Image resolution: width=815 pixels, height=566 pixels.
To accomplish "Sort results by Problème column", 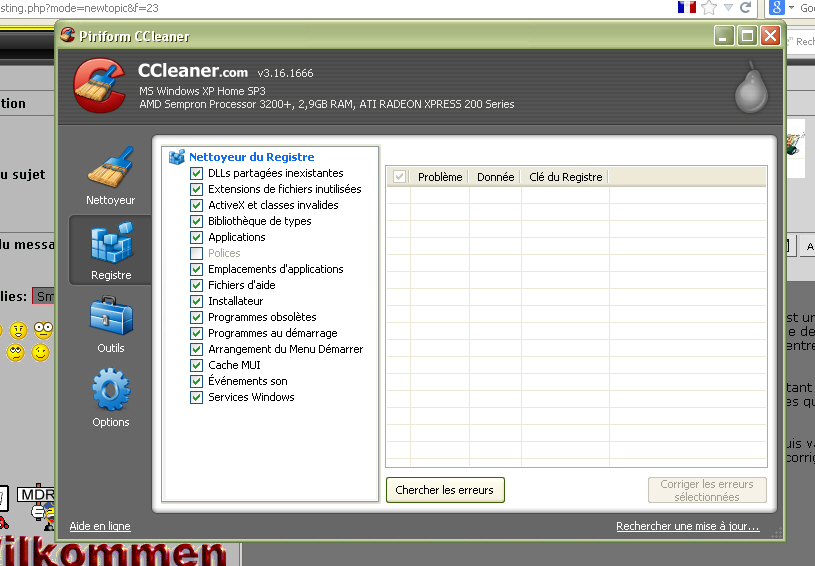I will (x=440, y=177).
